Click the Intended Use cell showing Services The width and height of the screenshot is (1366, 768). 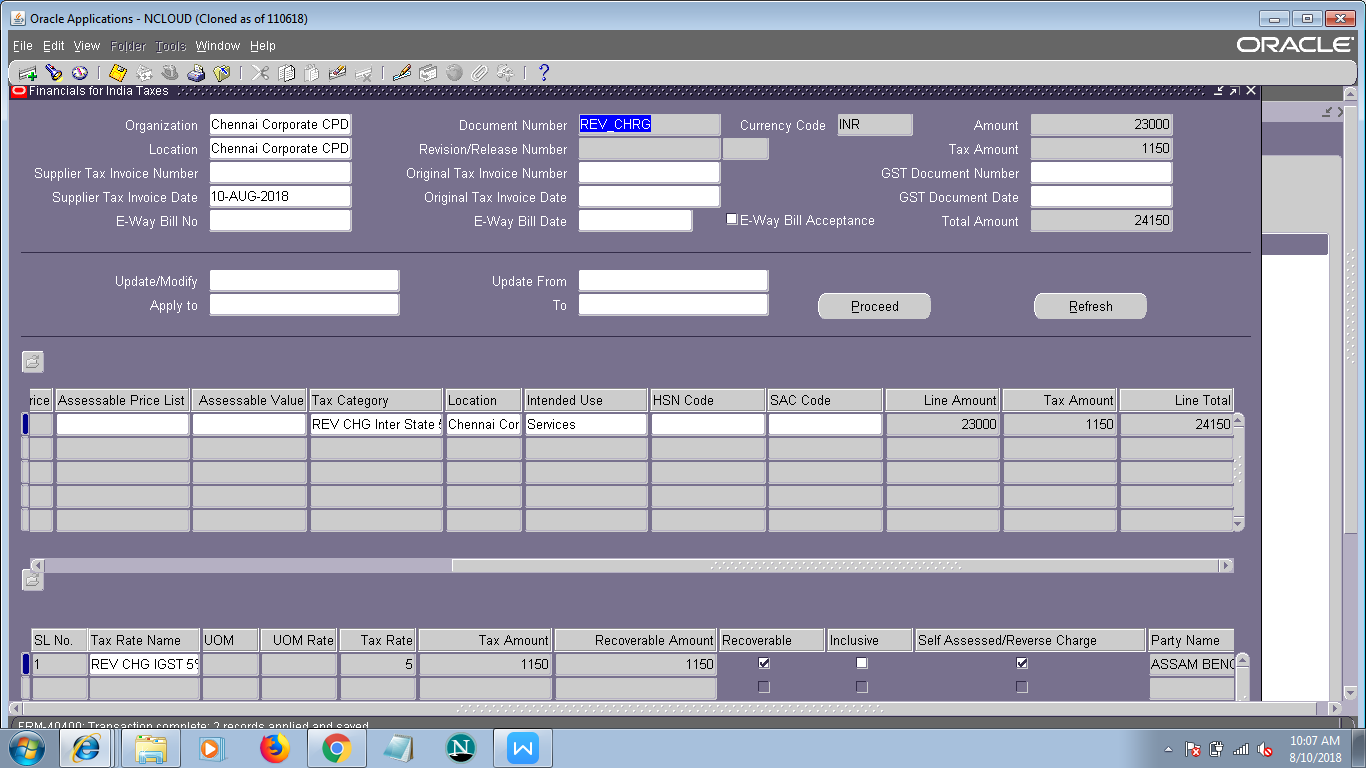click(x=586, y=424)
